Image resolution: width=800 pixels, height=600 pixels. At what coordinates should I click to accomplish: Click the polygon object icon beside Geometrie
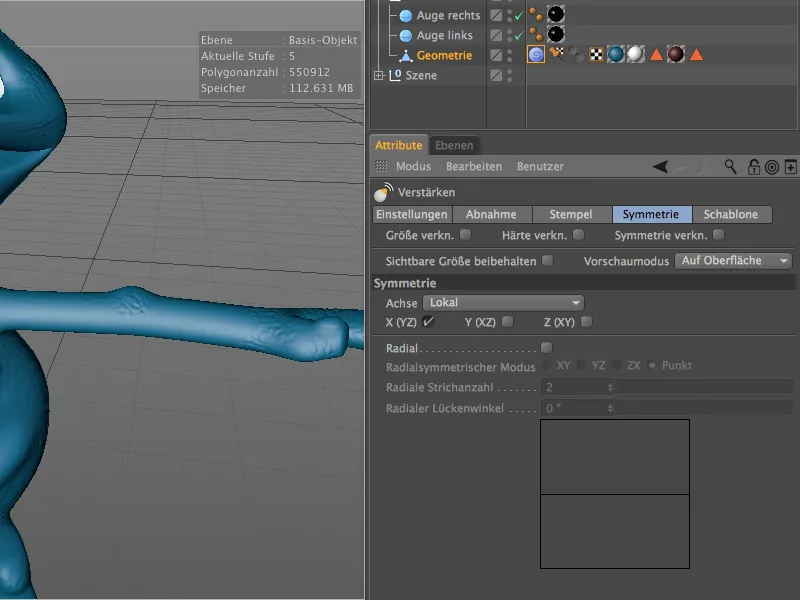[x=406, y=56]
